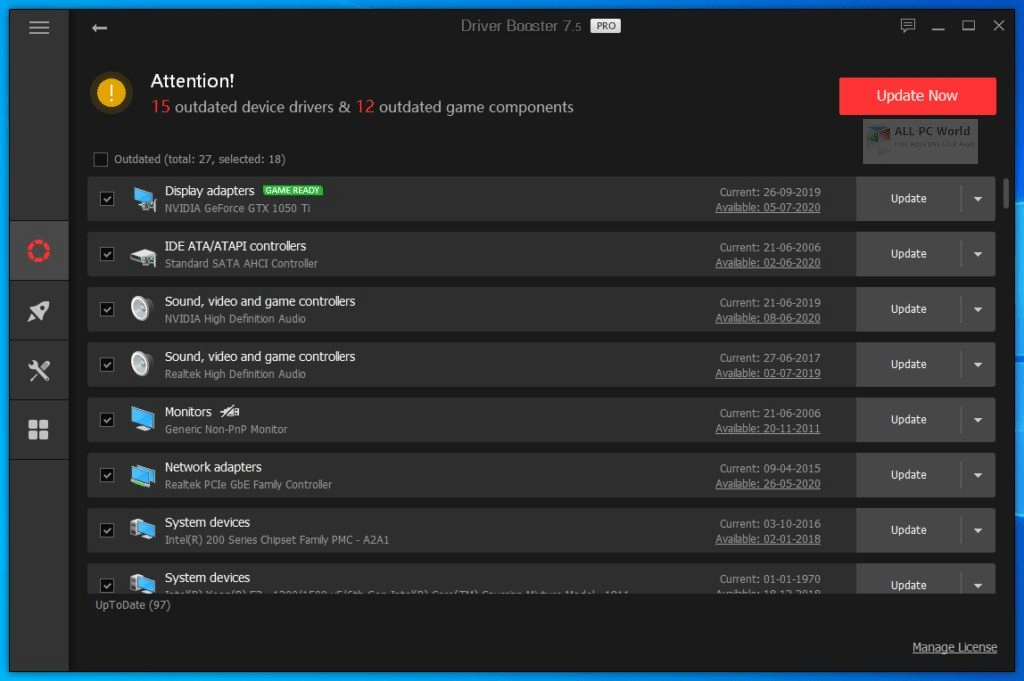Screen dimensions: 1024x681
Task: Click the PRO badge next to Driver Booster
Action: click(x=605, y=26)
